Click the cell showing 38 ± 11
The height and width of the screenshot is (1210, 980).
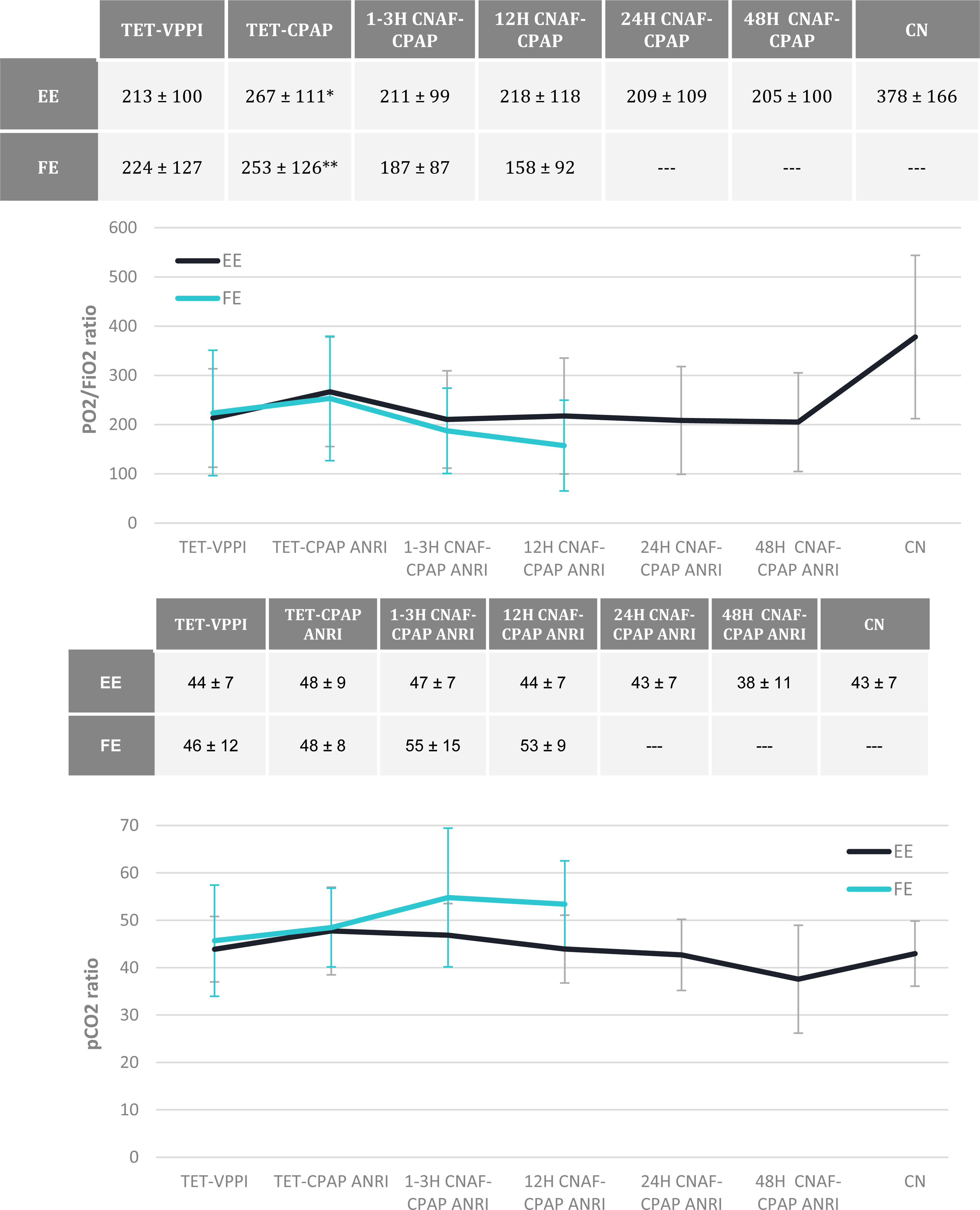click(x=764, y=683)
